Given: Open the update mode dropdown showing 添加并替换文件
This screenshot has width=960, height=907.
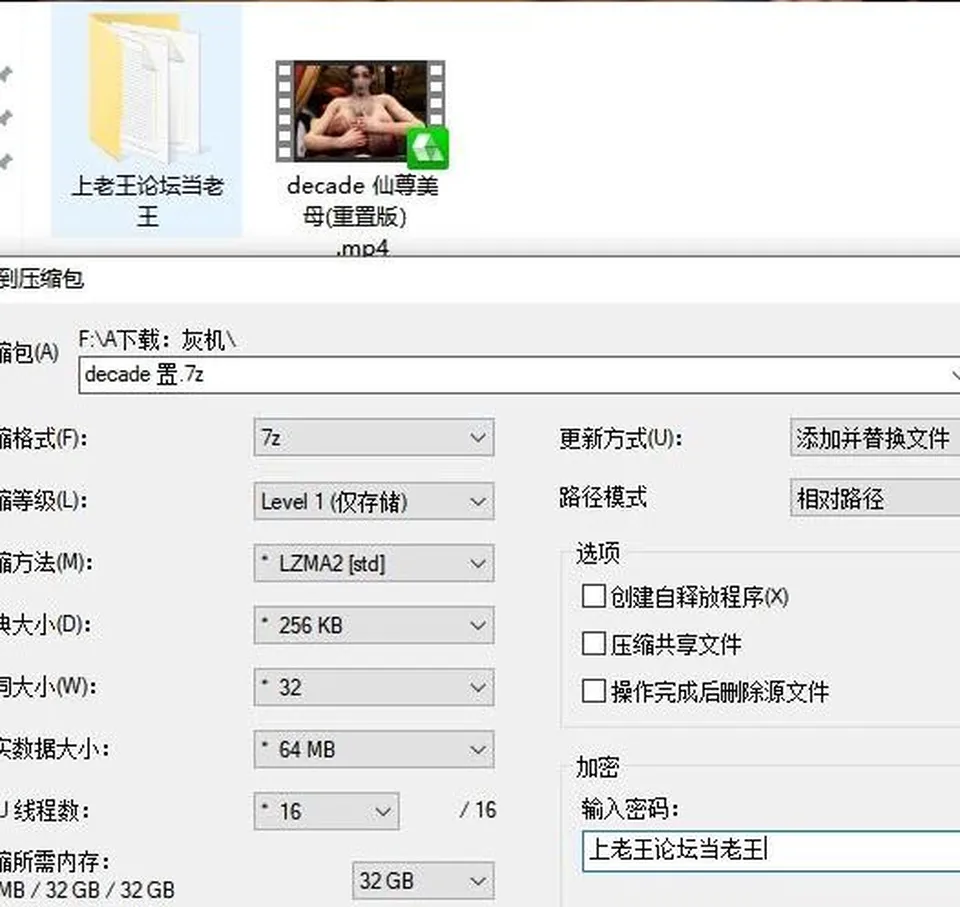Looking at the screenshot, I should coord(875,438).
